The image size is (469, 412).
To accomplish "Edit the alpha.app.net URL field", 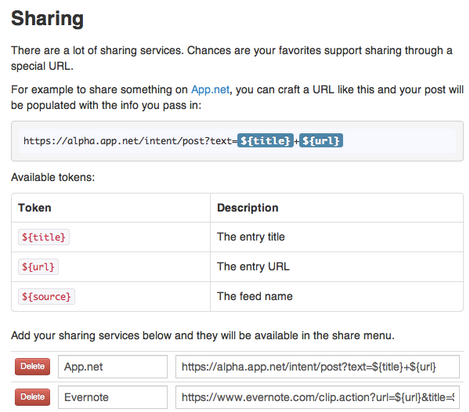I will [x=317, y=367].
